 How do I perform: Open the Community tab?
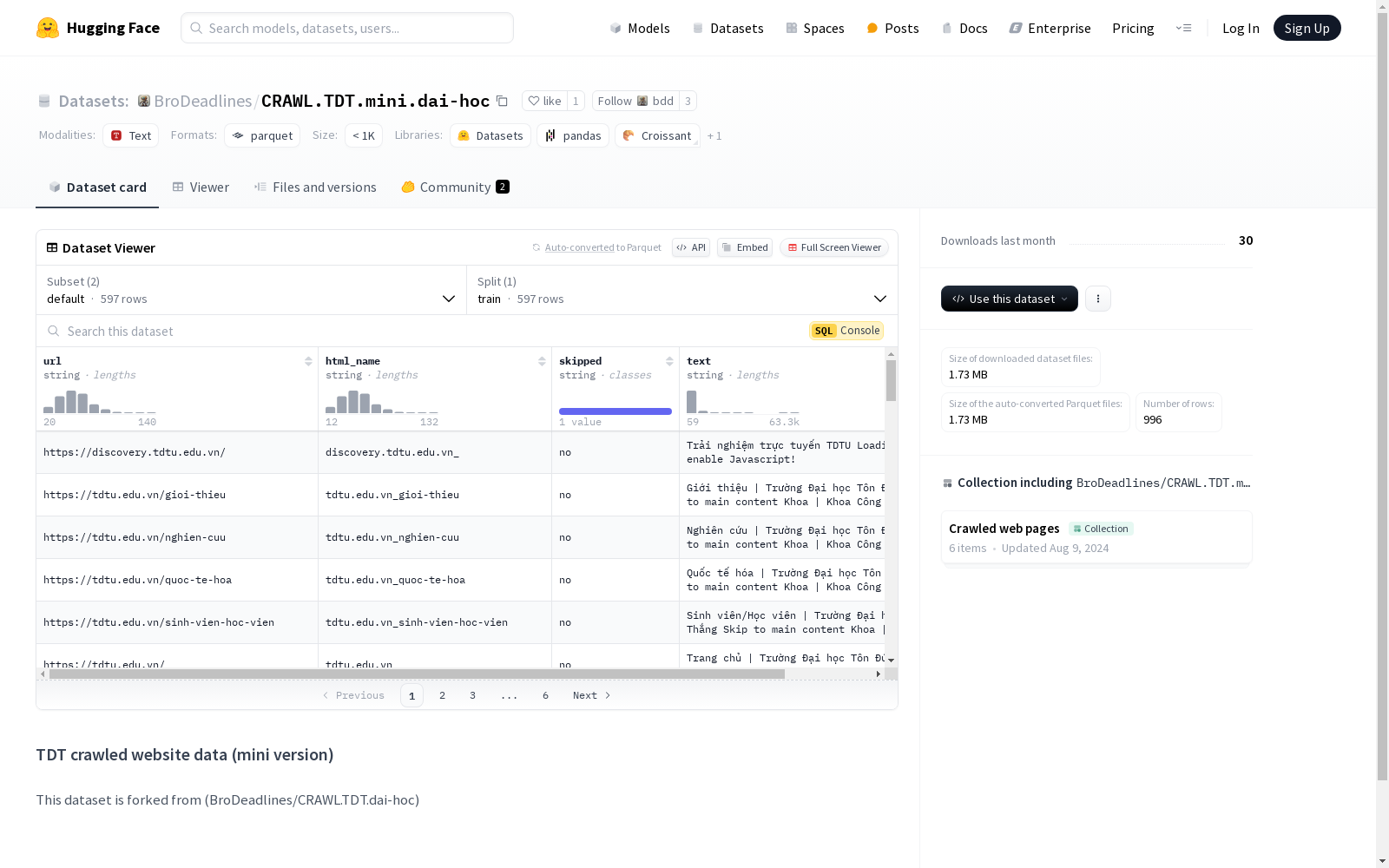coord(455,187)
